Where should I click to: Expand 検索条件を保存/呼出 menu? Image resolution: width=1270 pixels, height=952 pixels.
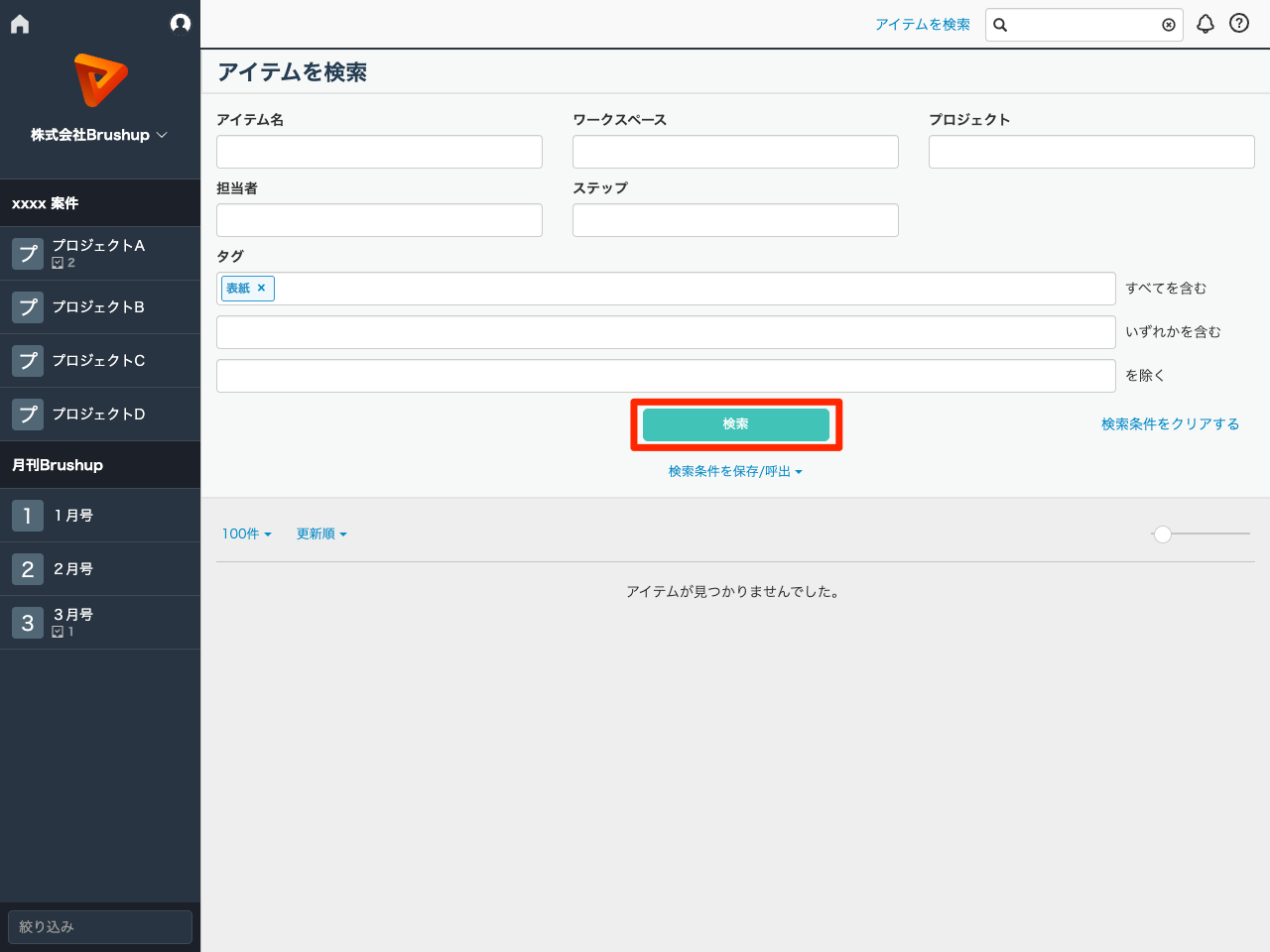735,471
